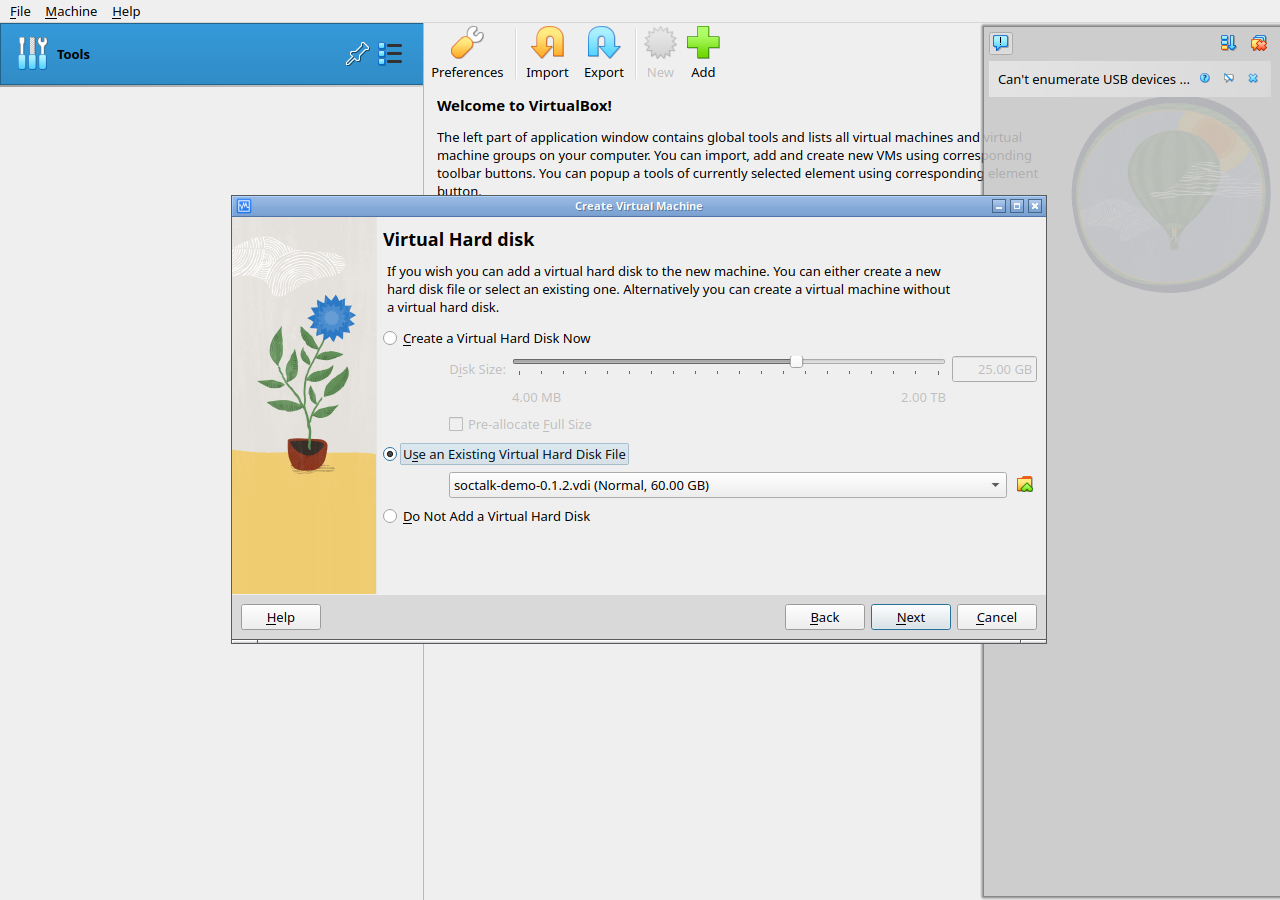
Task: Click the Can't enumerate USB devices message
Action: [1094, 79]
